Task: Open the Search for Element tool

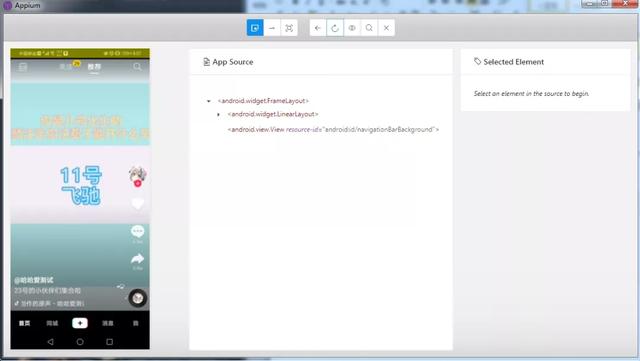Action: pos(369,28)
